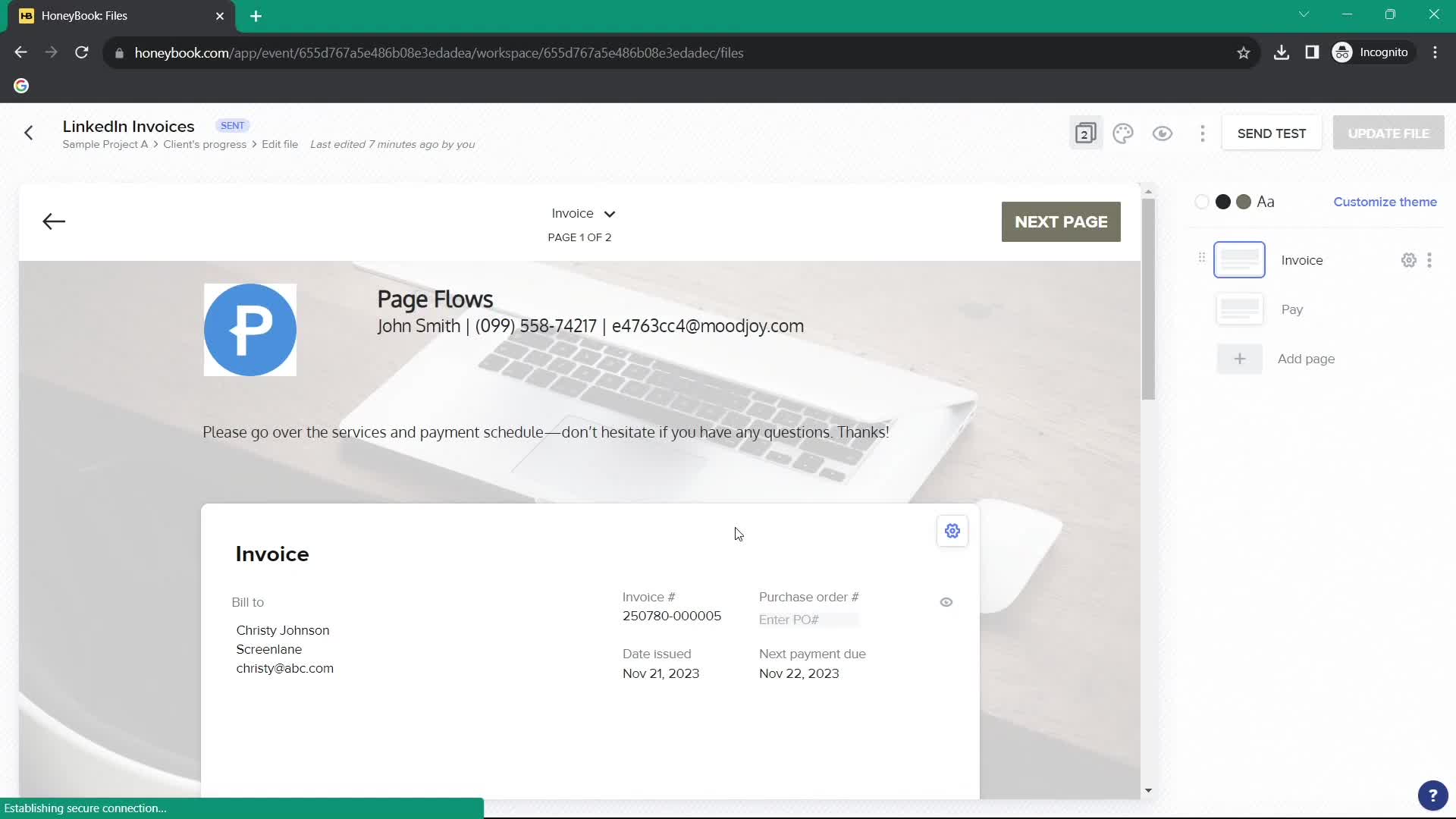Click the Add page plus button
This screenshot has width=1456, height=819.
(x=1239, y=359)
